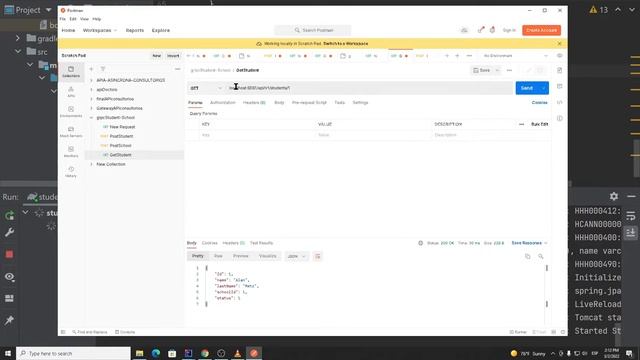Open the documentation icon in right sidebar
This screenshot has width=640, height=360.
click(x=560, y=70)
